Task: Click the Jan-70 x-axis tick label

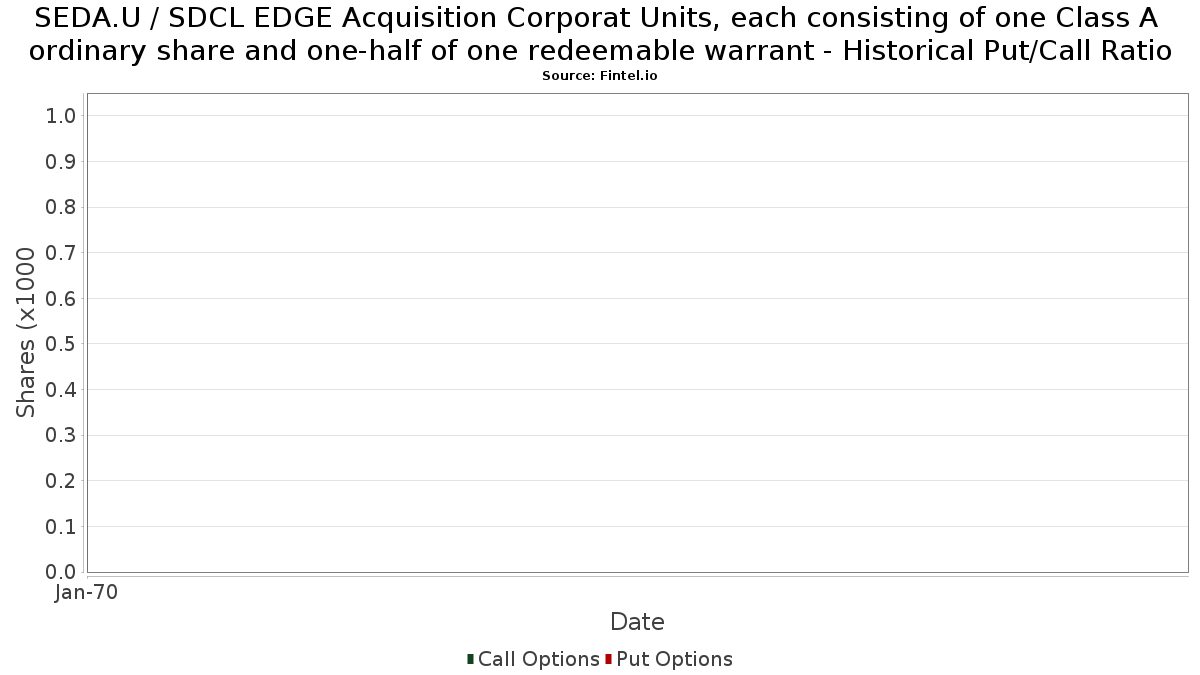Action: point(87,592)
